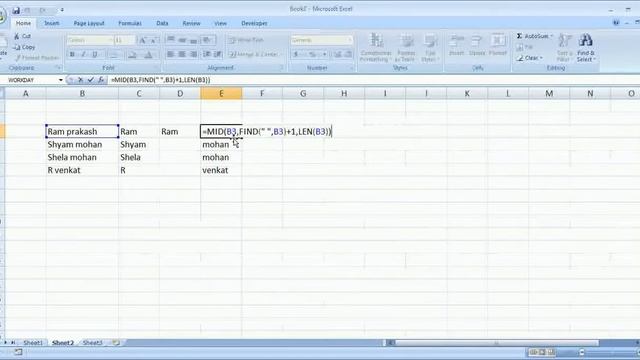Click the Insert Function fx icon
The image size is (640, 360).
coord(101,80)
